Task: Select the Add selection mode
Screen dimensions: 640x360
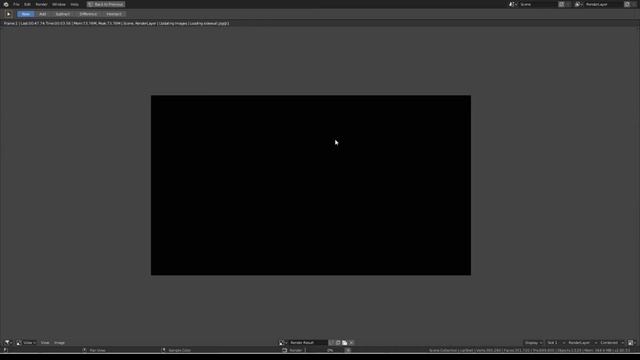Action: (42, 14)
